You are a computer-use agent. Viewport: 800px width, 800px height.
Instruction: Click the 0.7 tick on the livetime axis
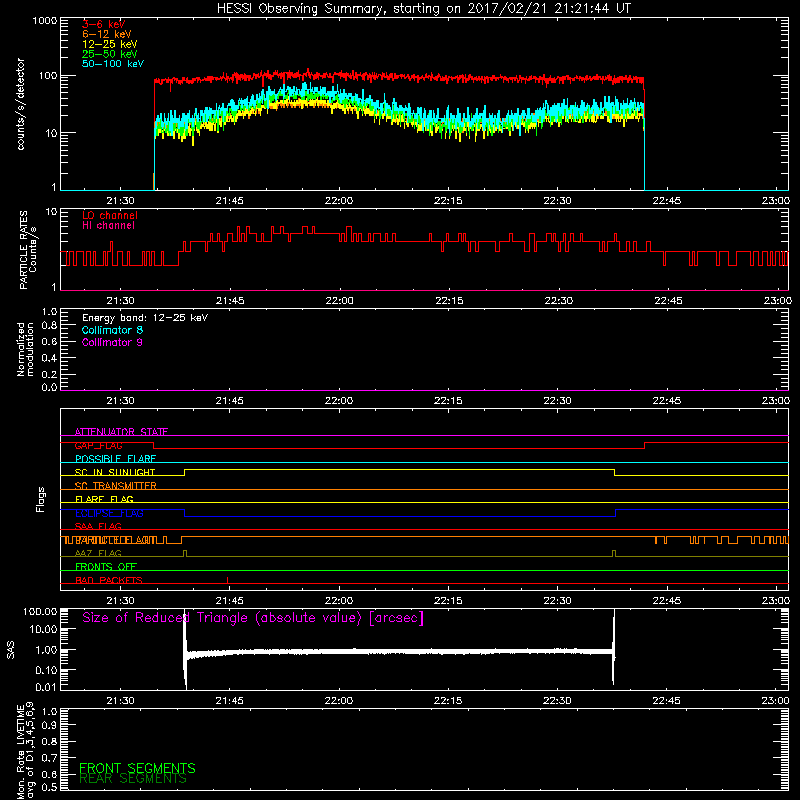click(x=49, y=758)
